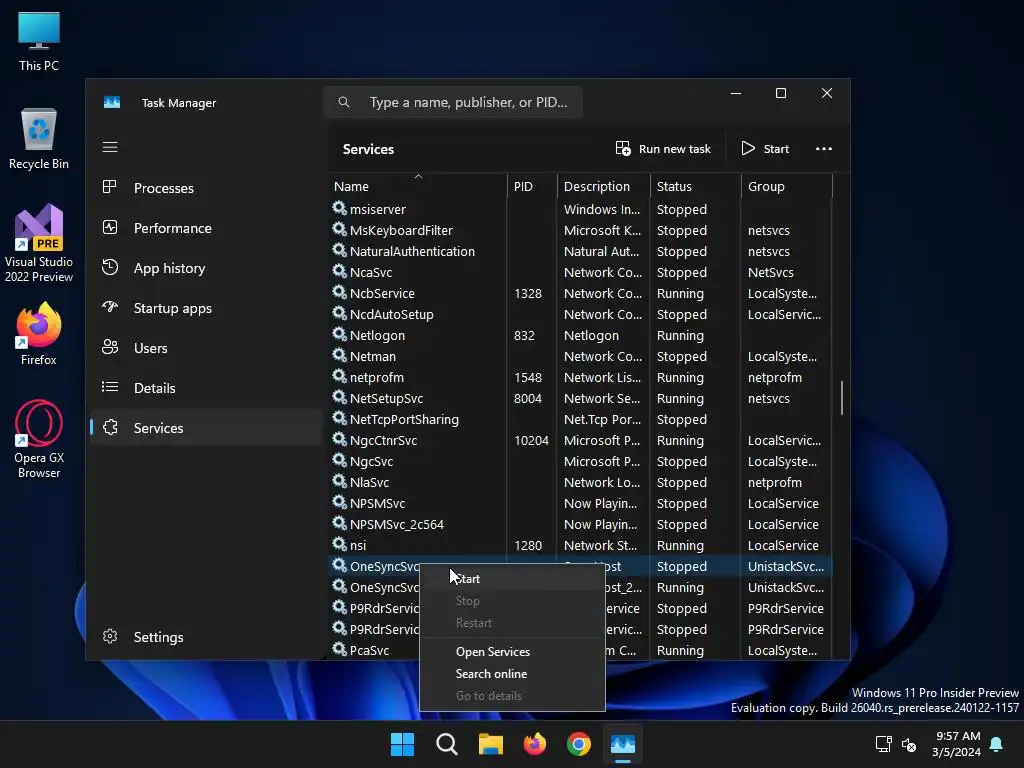Image resolution: width=1024 pixels, height=768 pixels.
Task: Open the three-dot more options menu
Action: (x=824, y=149)
